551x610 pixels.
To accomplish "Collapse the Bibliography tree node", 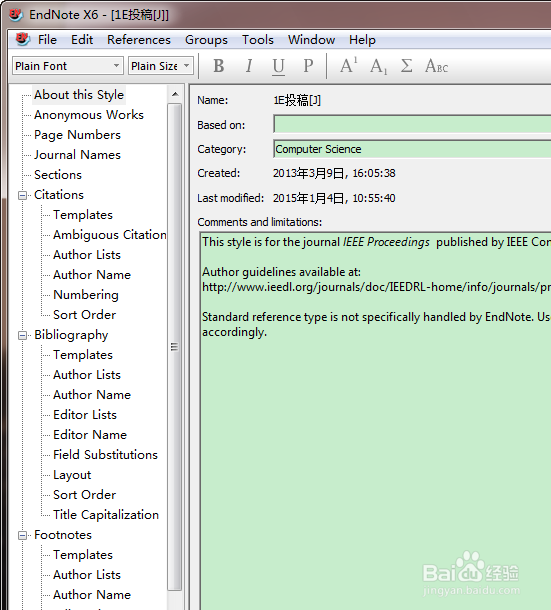I will 23,335.
